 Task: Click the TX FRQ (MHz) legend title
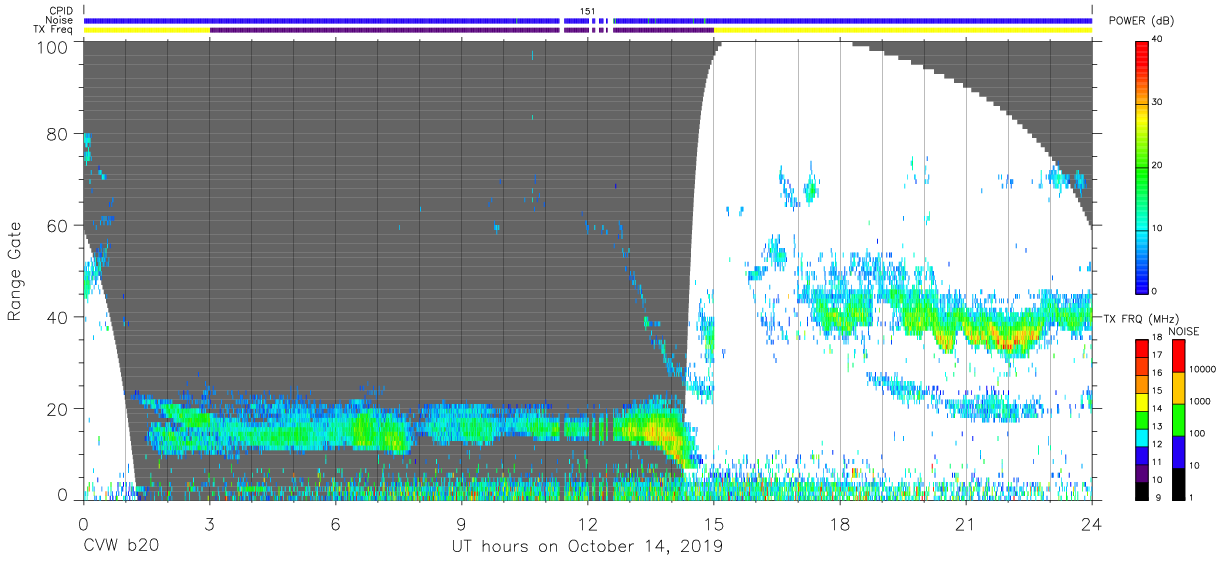(1140, 319)
